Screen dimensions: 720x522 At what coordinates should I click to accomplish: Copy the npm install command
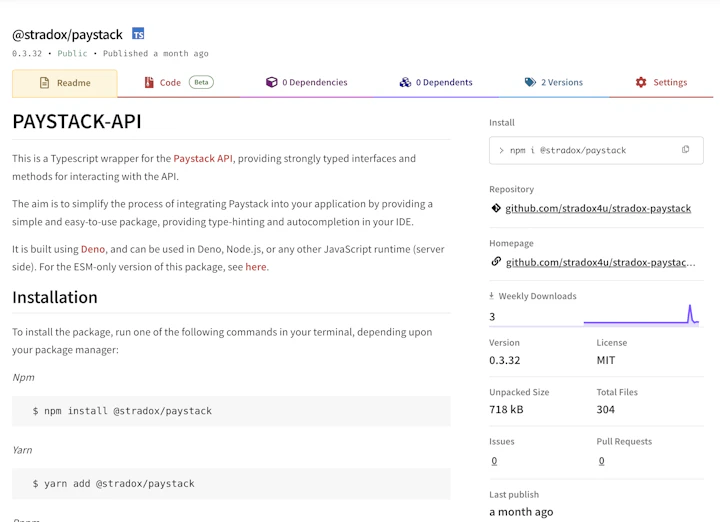685,150
